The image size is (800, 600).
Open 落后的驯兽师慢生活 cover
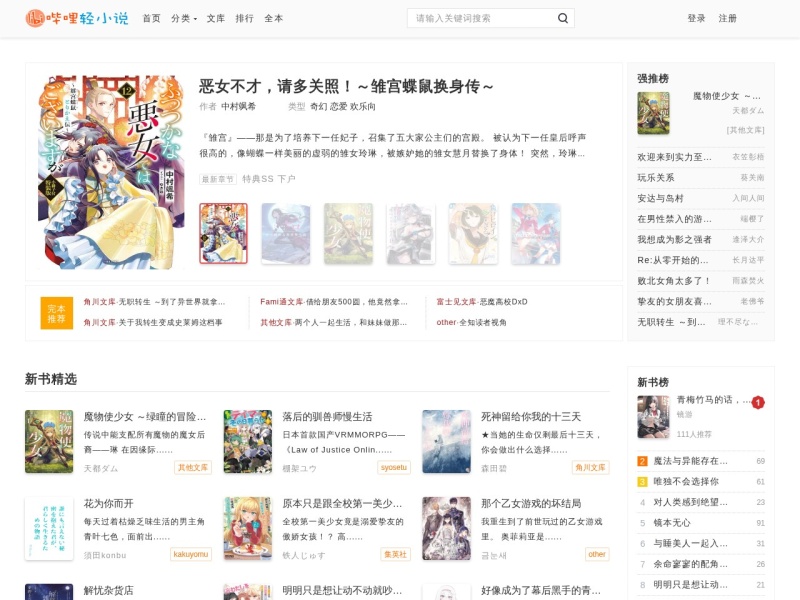(x=248, y=441)
